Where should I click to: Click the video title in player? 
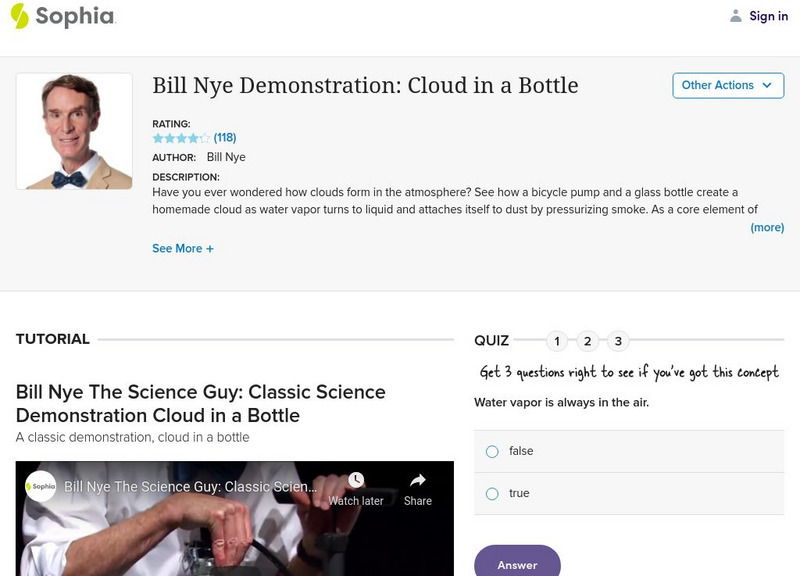point(190,487)
